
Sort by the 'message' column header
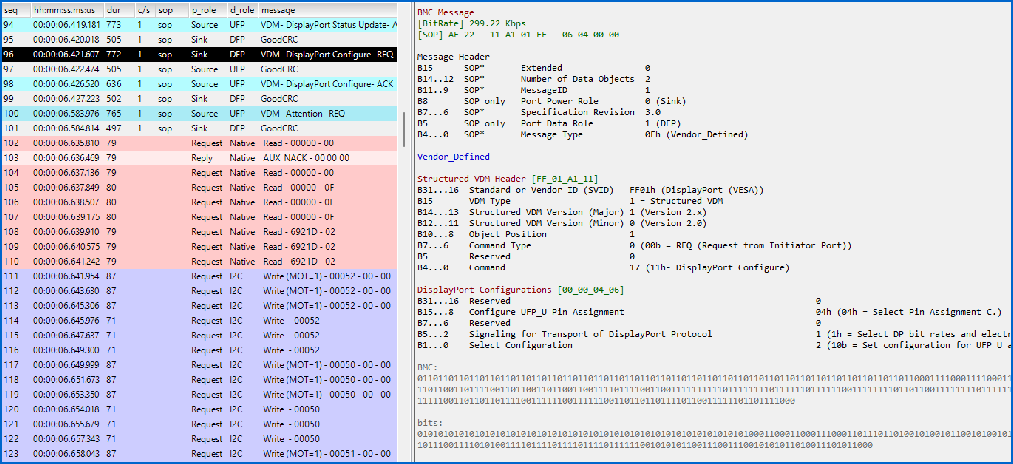[x=280, y=7]
